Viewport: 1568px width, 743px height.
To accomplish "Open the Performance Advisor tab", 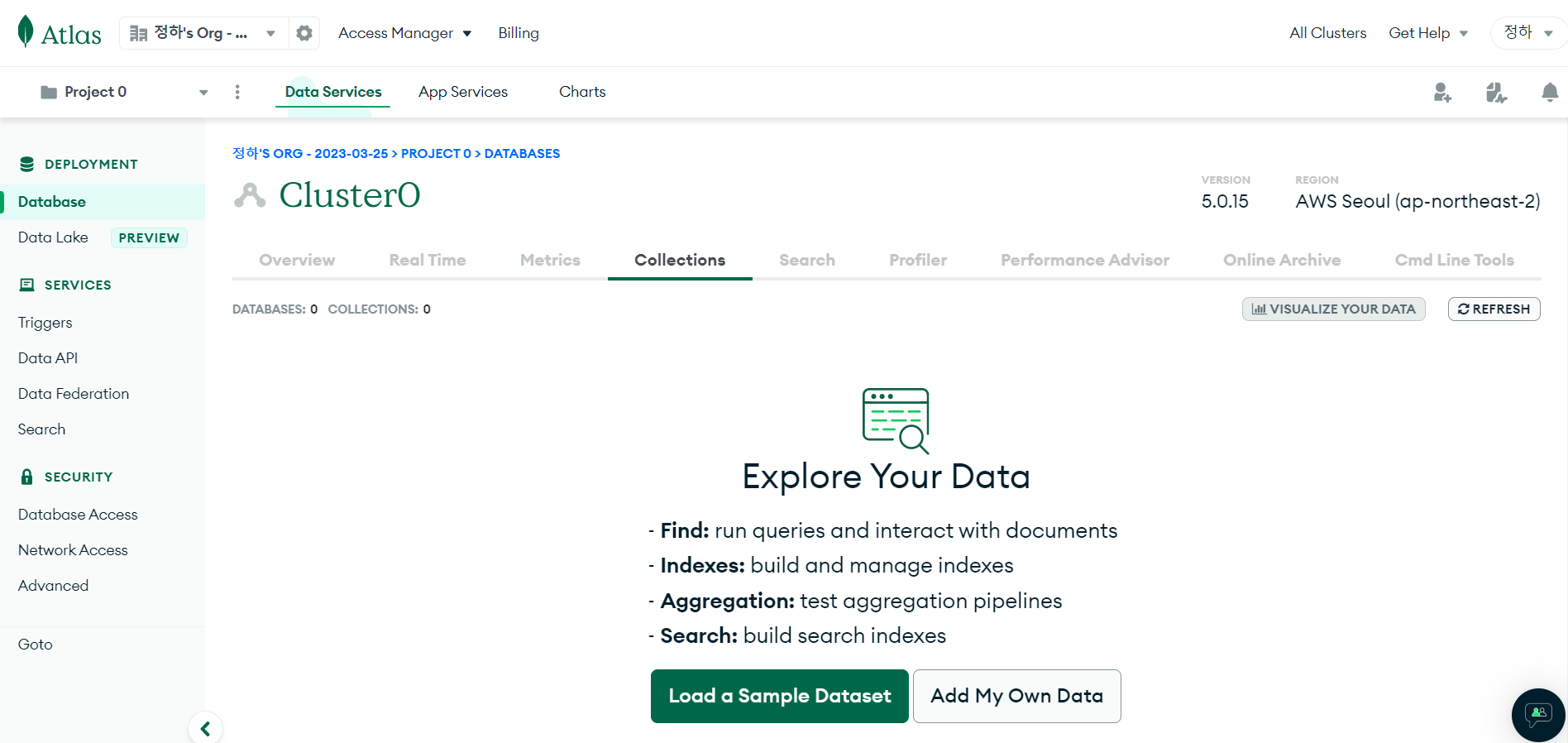I will coord(1085,260).
